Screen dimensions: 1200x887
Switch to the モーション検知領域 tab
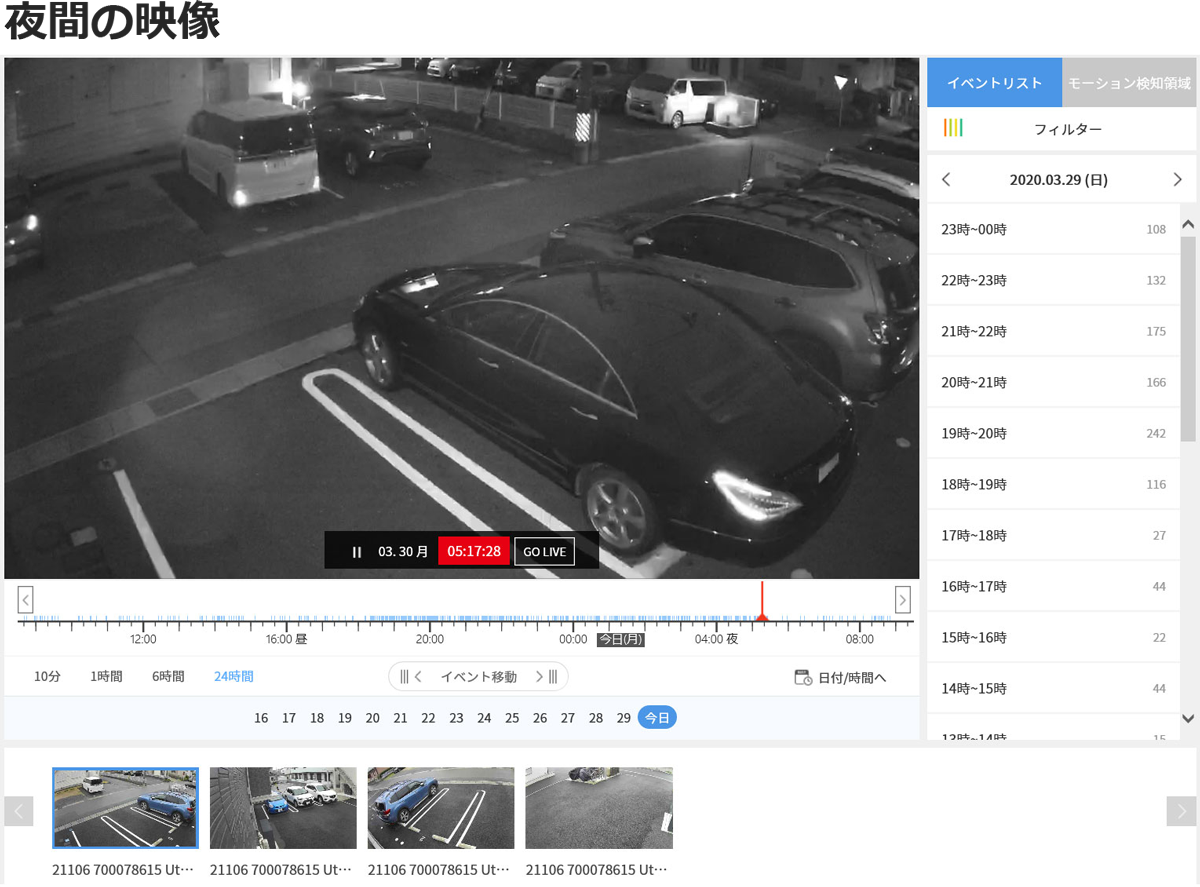click(1128, 83)
